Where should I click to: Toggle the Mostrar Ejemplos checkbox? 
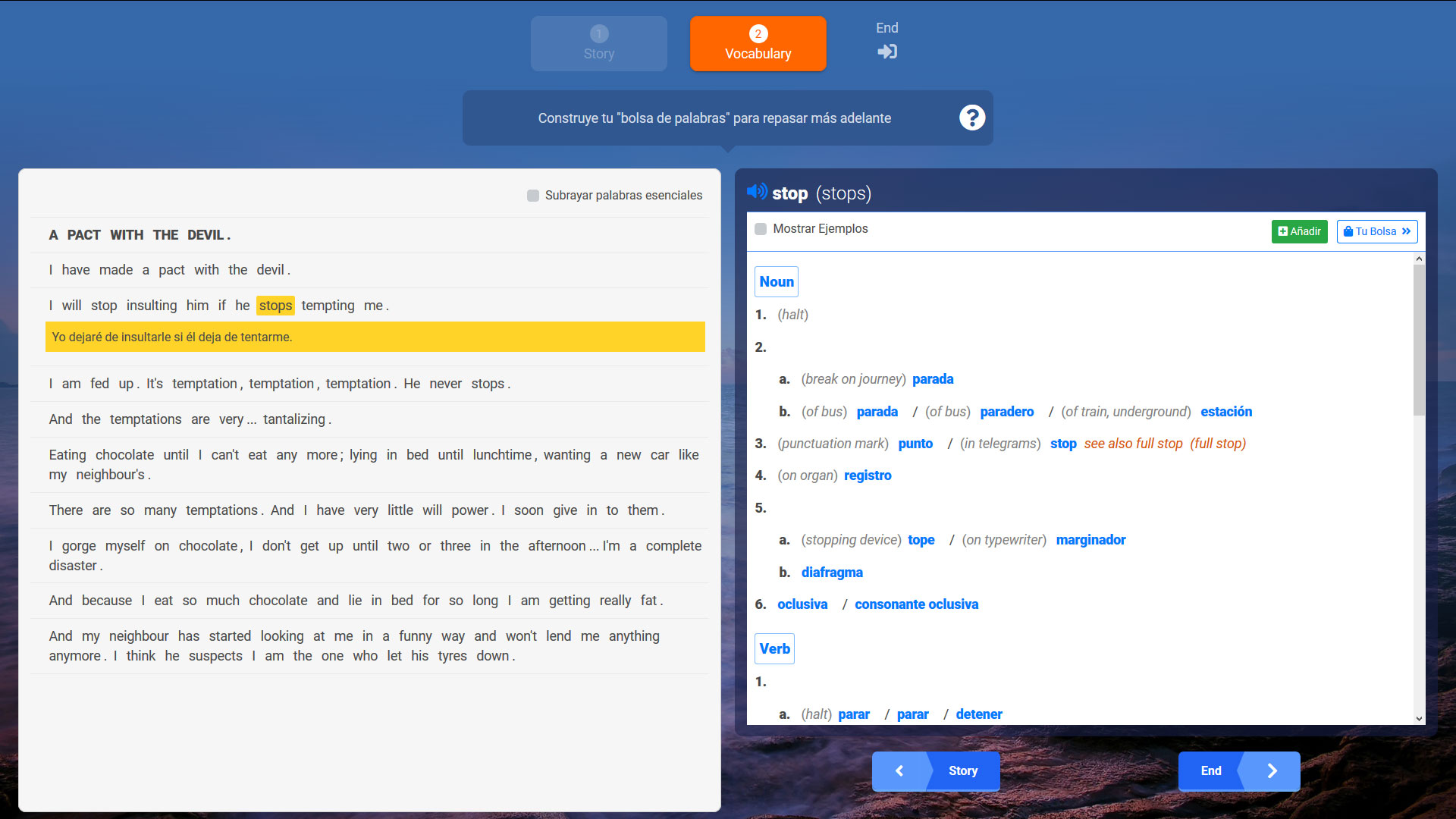(761, 229)
